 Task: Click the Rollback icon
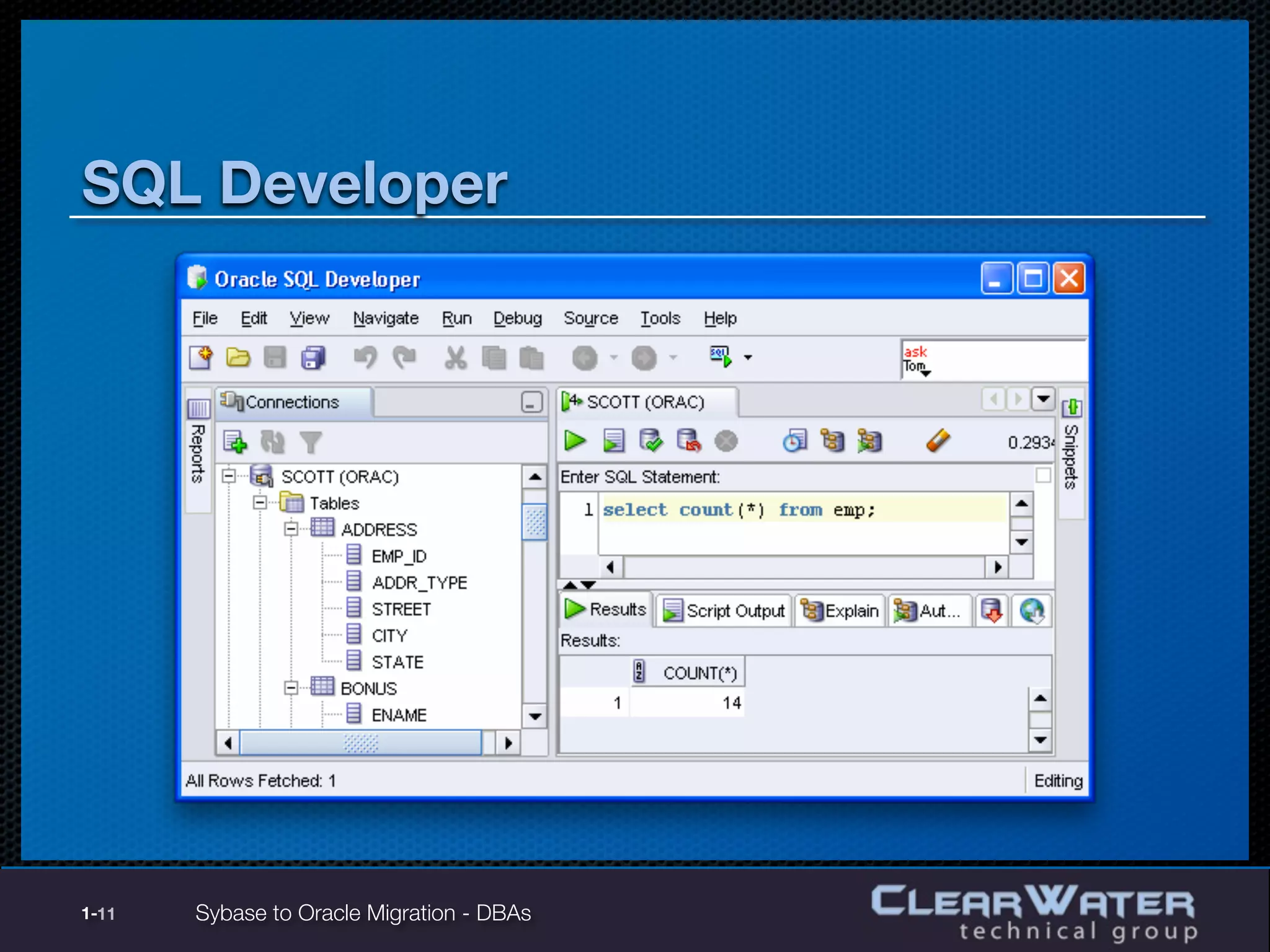click(x=688, y=441)
